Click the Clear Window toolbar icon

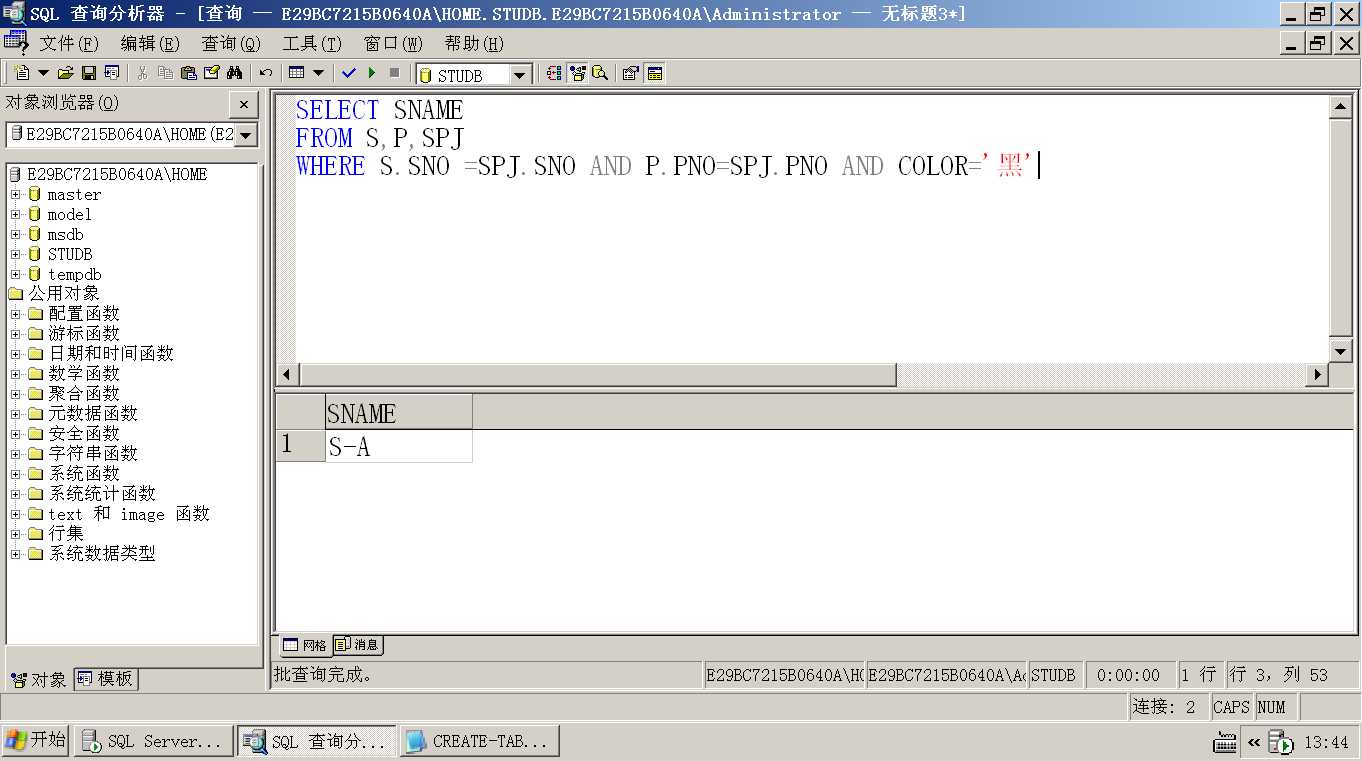[211, 73]
